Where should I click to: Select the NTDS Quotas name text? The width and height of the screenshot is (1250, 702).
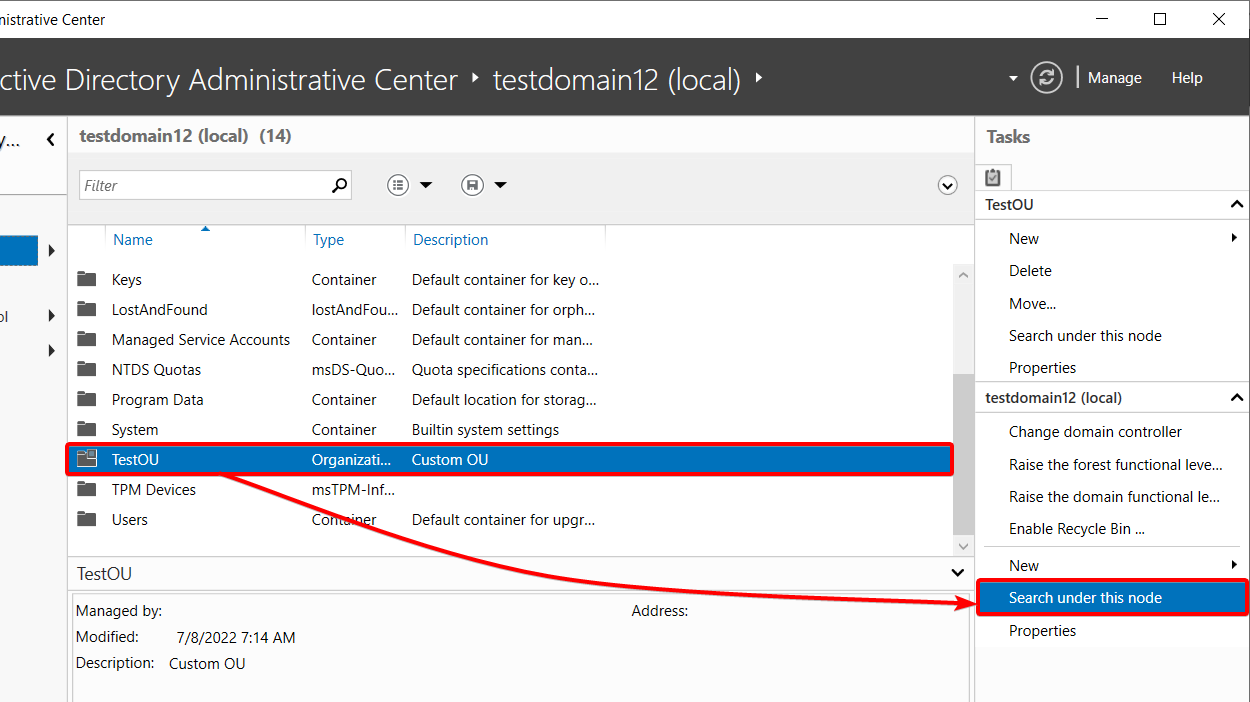click(156, 370)
